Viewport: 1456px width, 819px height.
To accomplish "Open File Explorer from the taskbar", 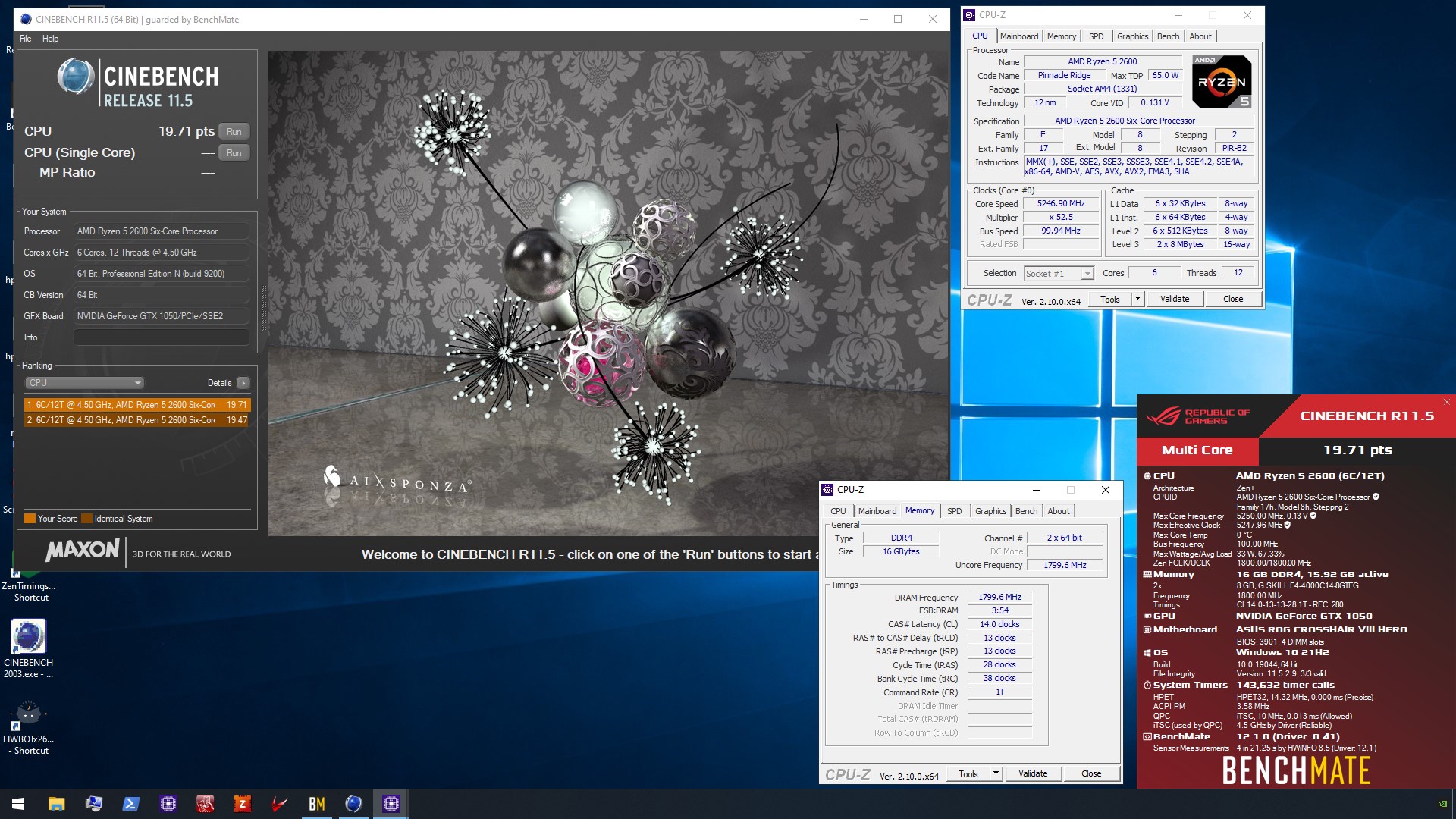I will [x=56, y=804].
